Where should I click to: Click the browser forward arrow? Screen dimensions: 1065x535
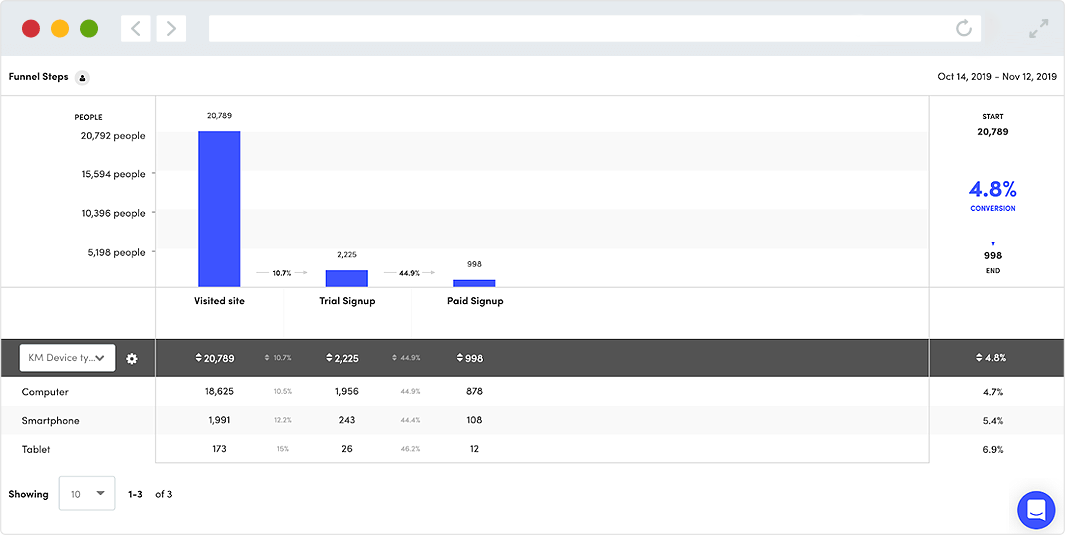[171, 29]
